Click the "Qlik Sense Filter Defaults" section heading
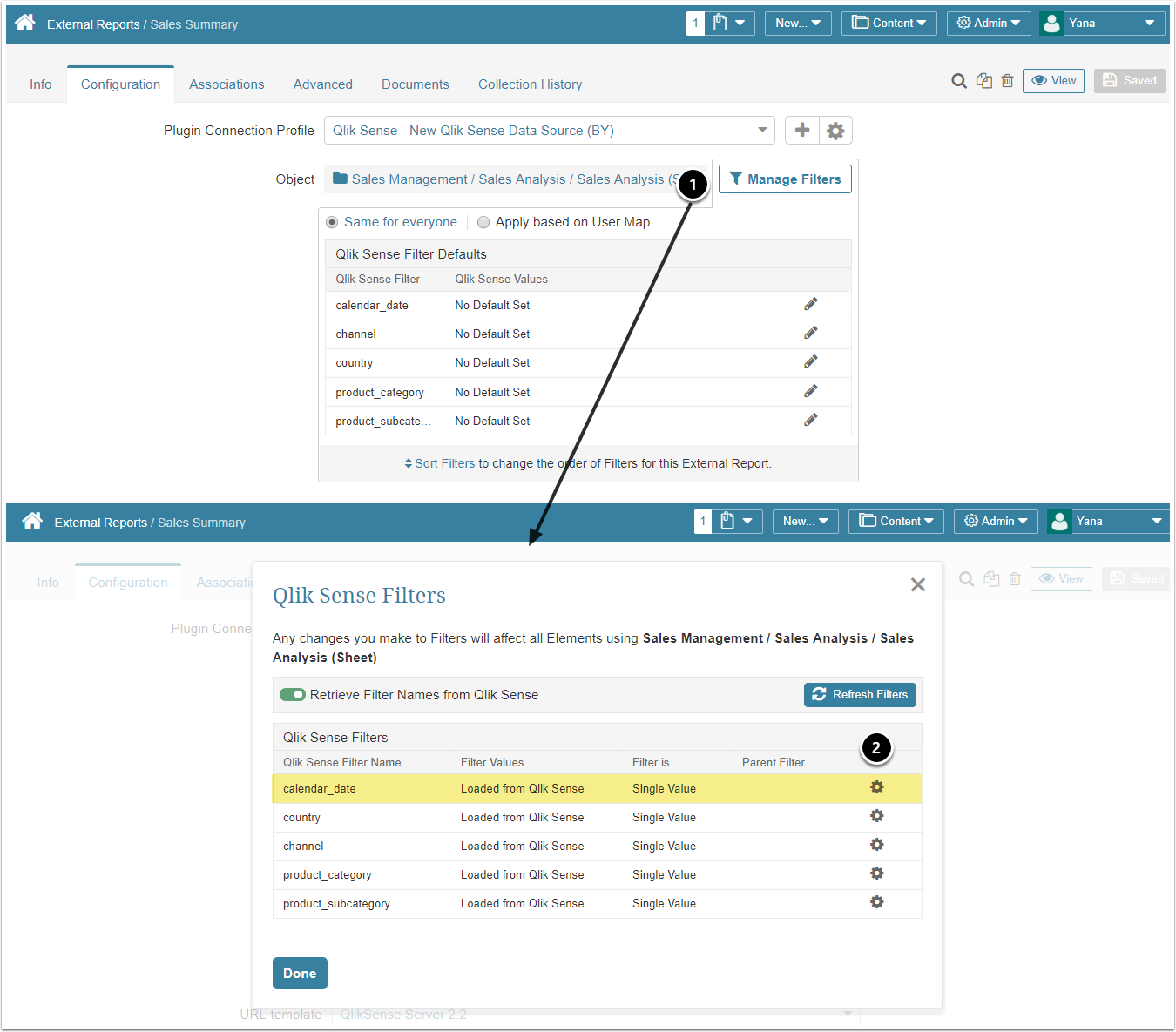 tap(411, 254)
